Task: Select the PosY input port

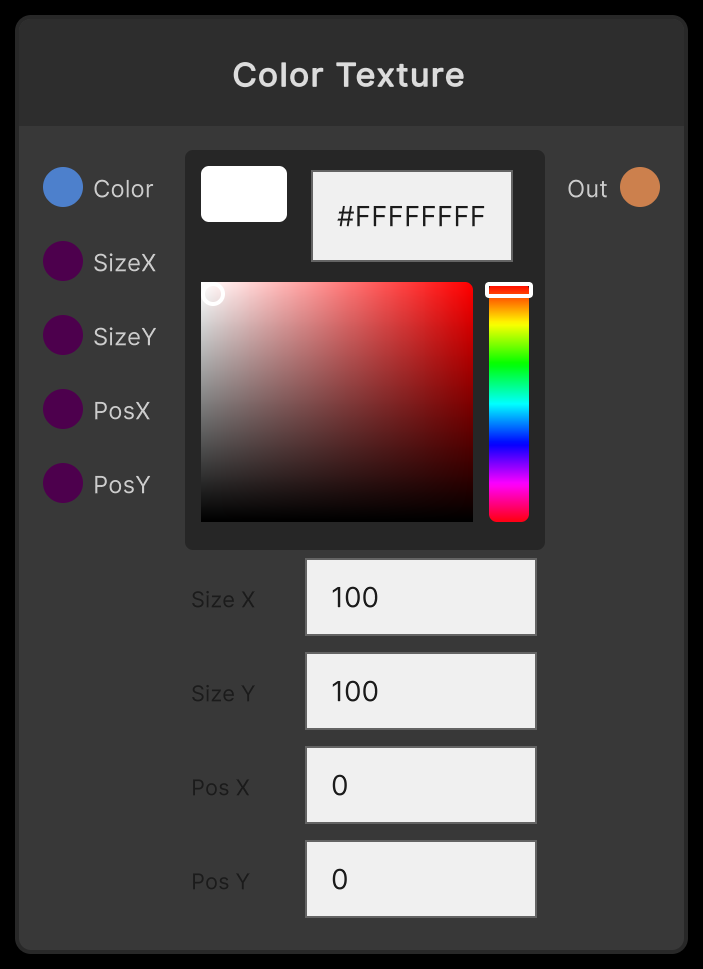Action: (62, 484)
